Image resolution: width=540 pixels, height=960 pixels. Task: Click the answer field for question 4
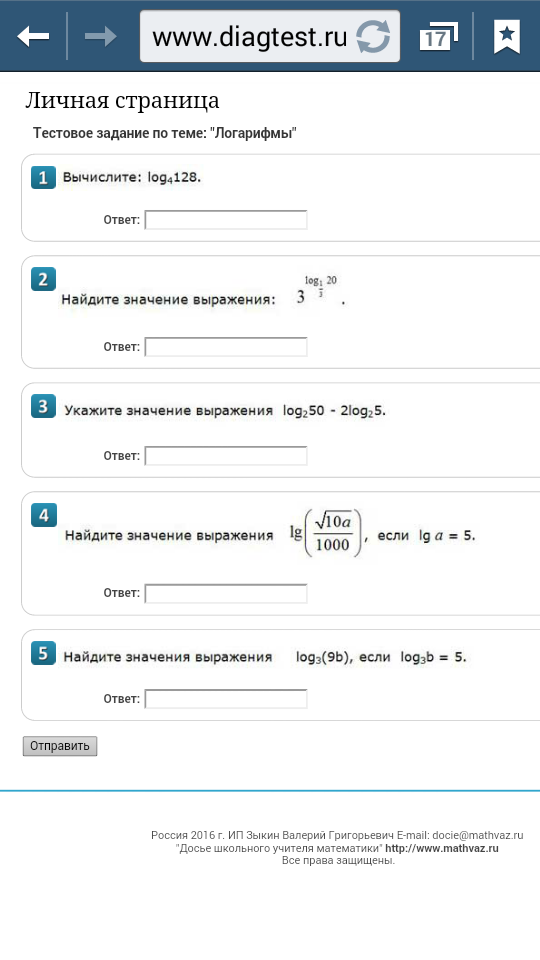pos(226,594)
